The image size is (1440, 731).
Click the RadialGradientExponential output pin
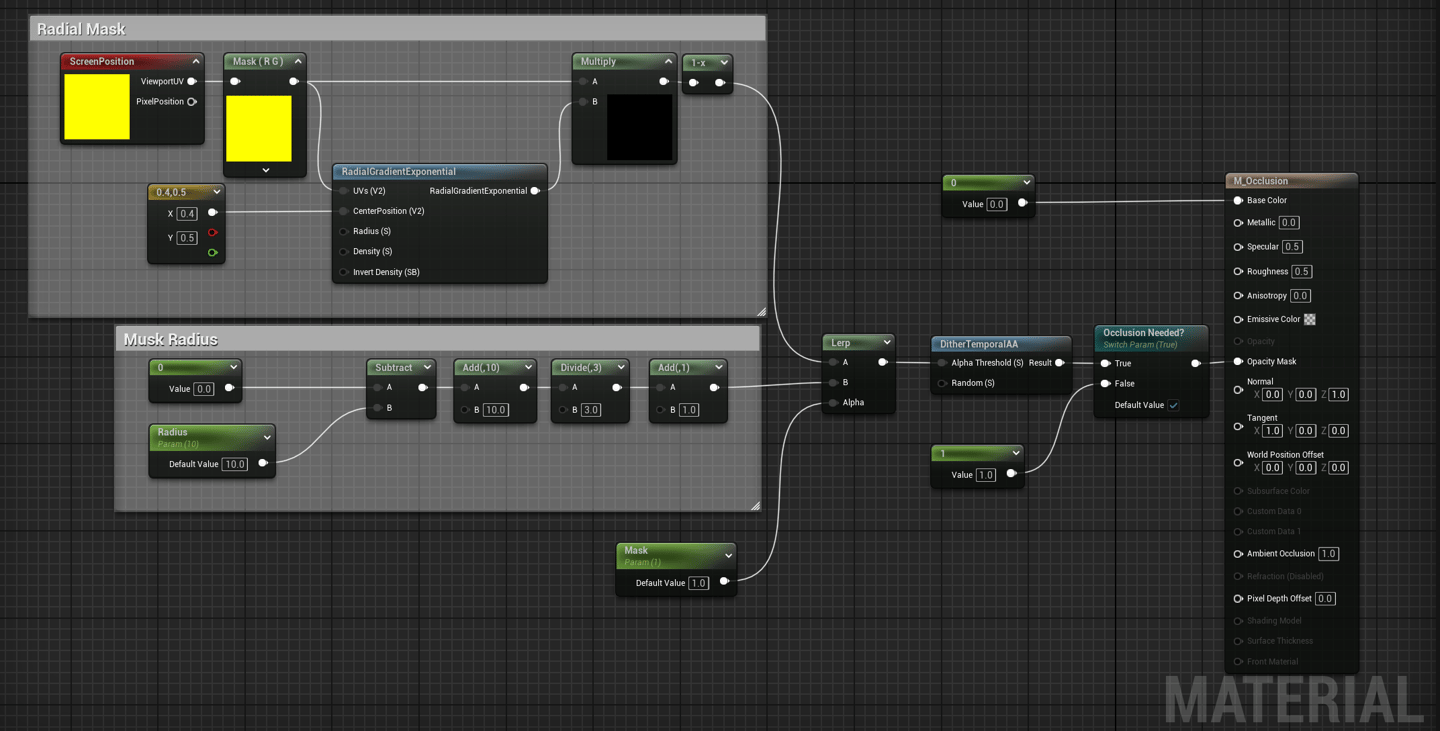[535, 190]
